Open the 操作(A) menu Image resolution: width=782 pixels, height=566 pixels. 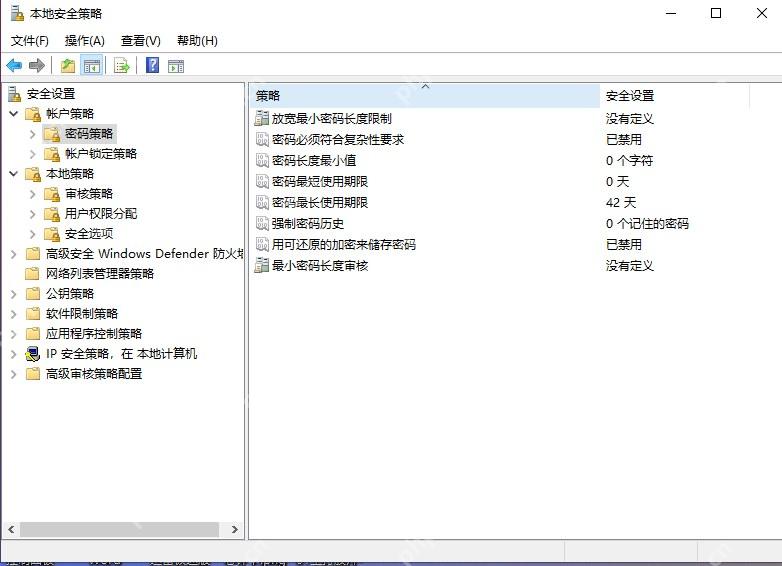[84, 40]
